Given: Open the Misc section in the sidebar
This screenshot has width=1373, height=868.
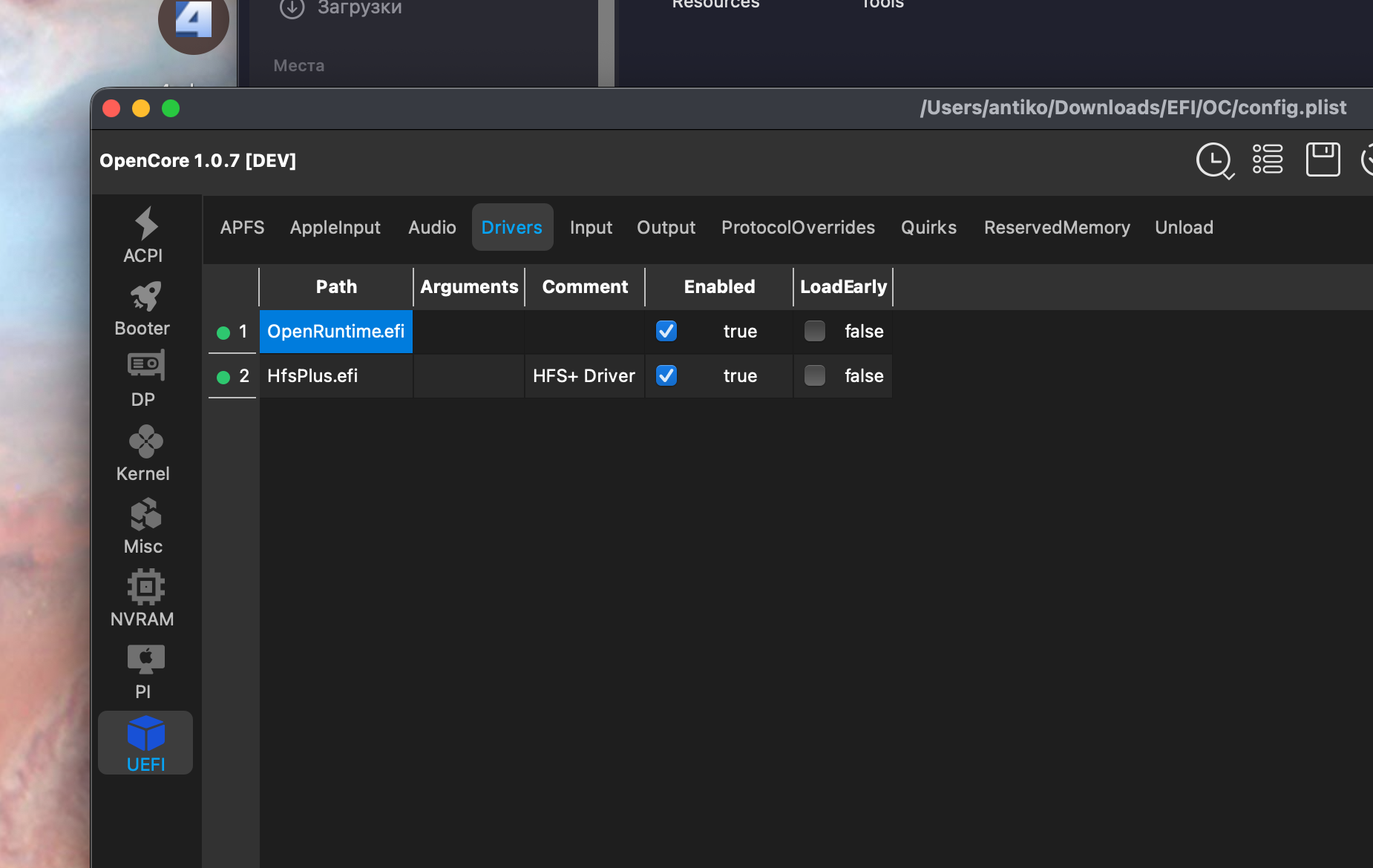Looking at the screenshot, I should pyautogui.click(x=143, y=526).
